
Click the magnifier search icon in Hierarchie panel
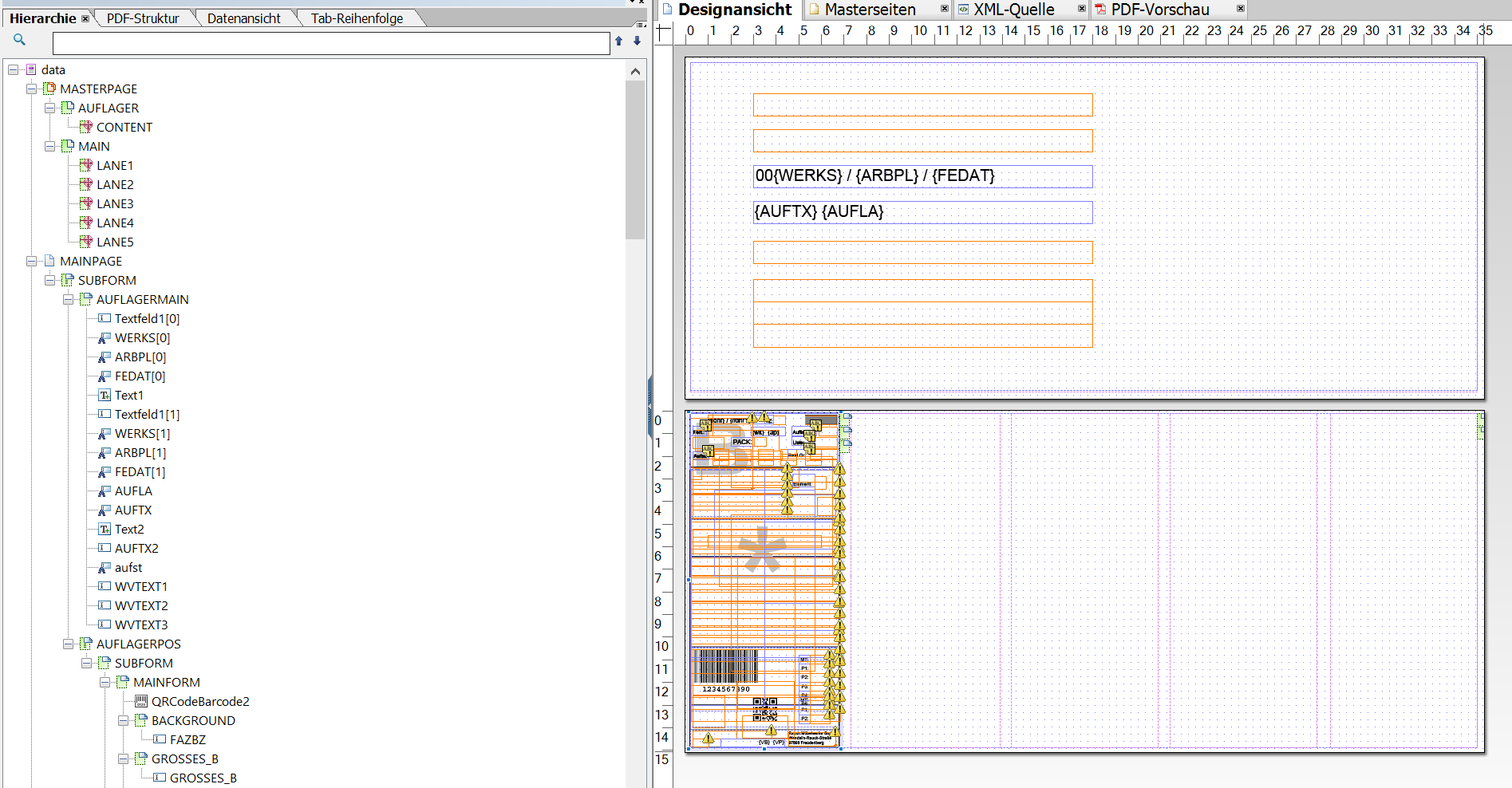(x=19, y=39)
